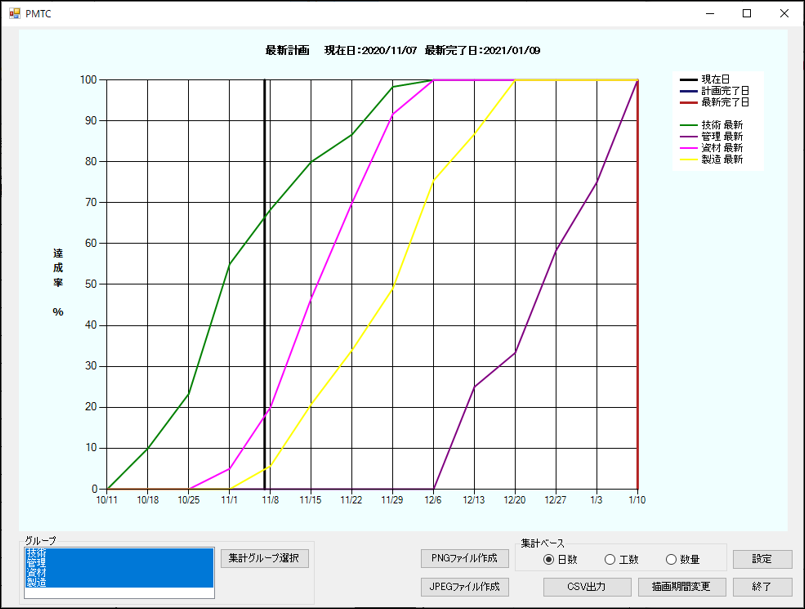805x609 pixels.
Task: Click the 11/1 x-axis date label
Action: 229,500
